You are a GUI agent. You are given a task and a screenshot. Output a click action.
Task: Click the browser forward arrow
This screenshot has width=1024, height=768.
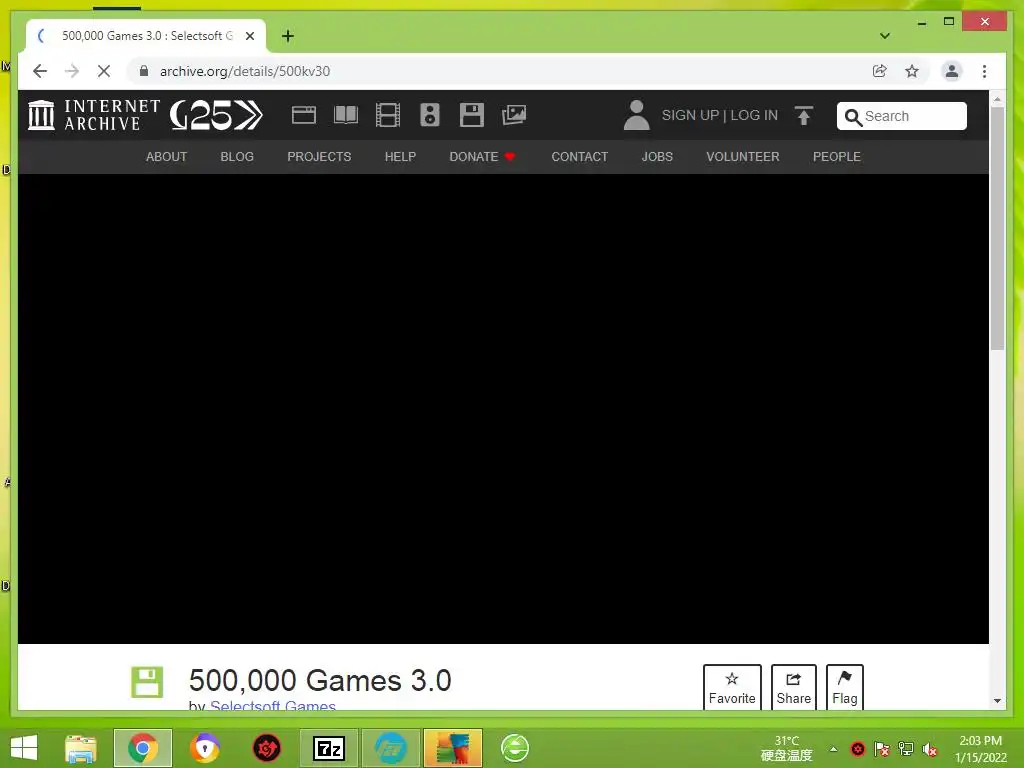click(72, 71)
